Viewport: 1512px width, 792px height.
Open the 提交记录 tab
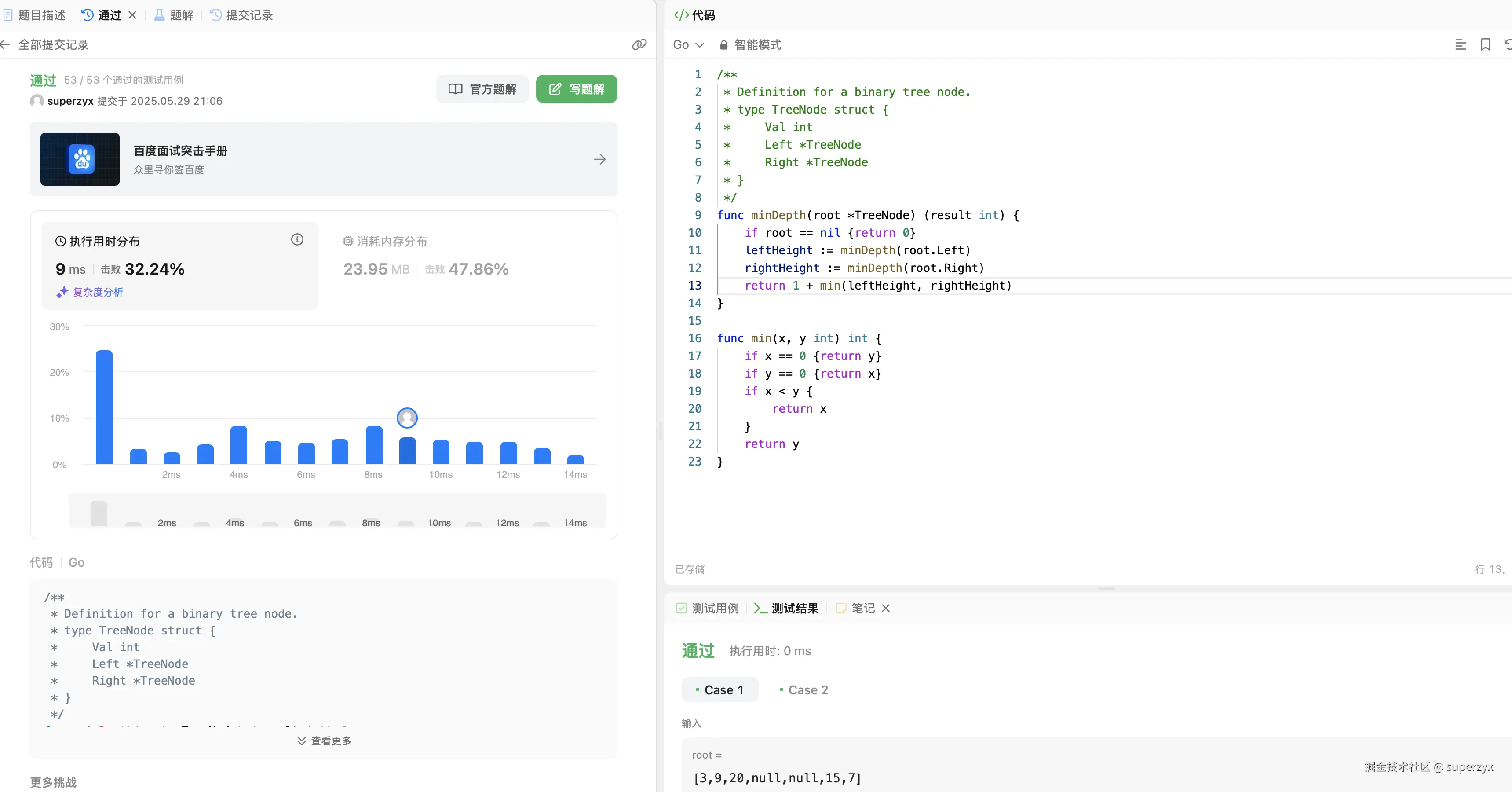click(x=242, y=15)
